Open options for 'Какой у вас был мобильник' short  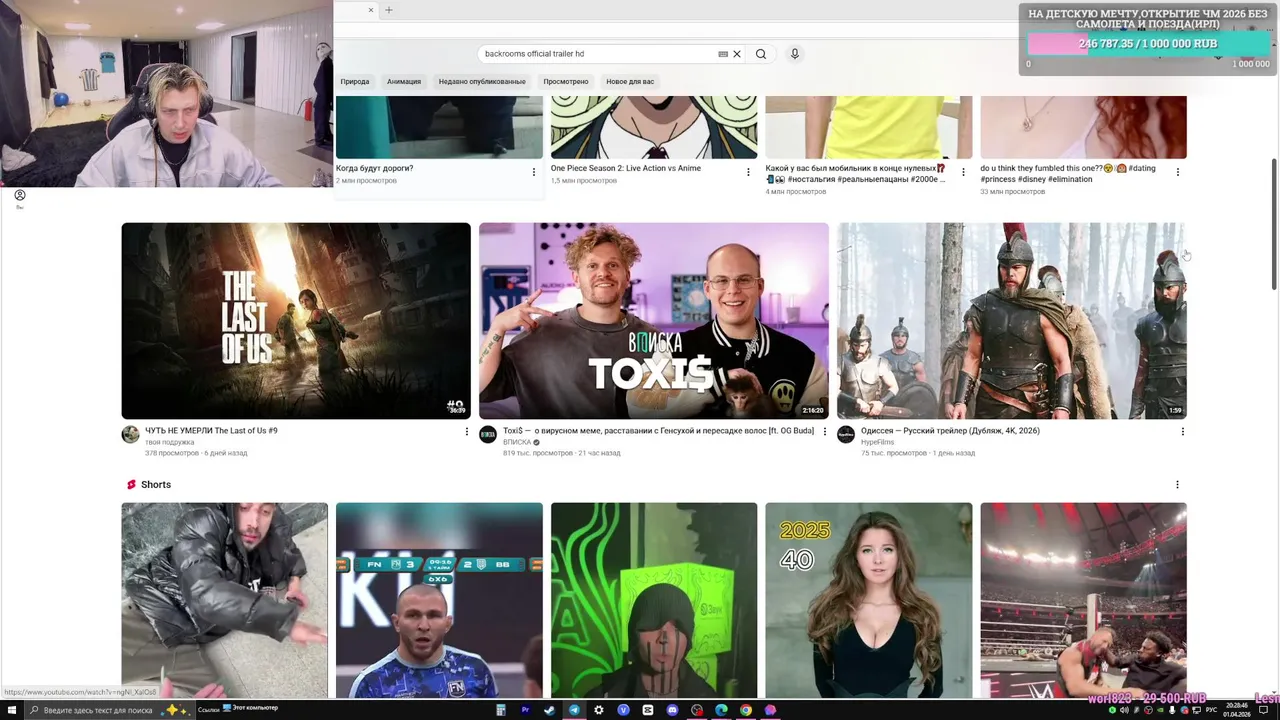point(963,172)
